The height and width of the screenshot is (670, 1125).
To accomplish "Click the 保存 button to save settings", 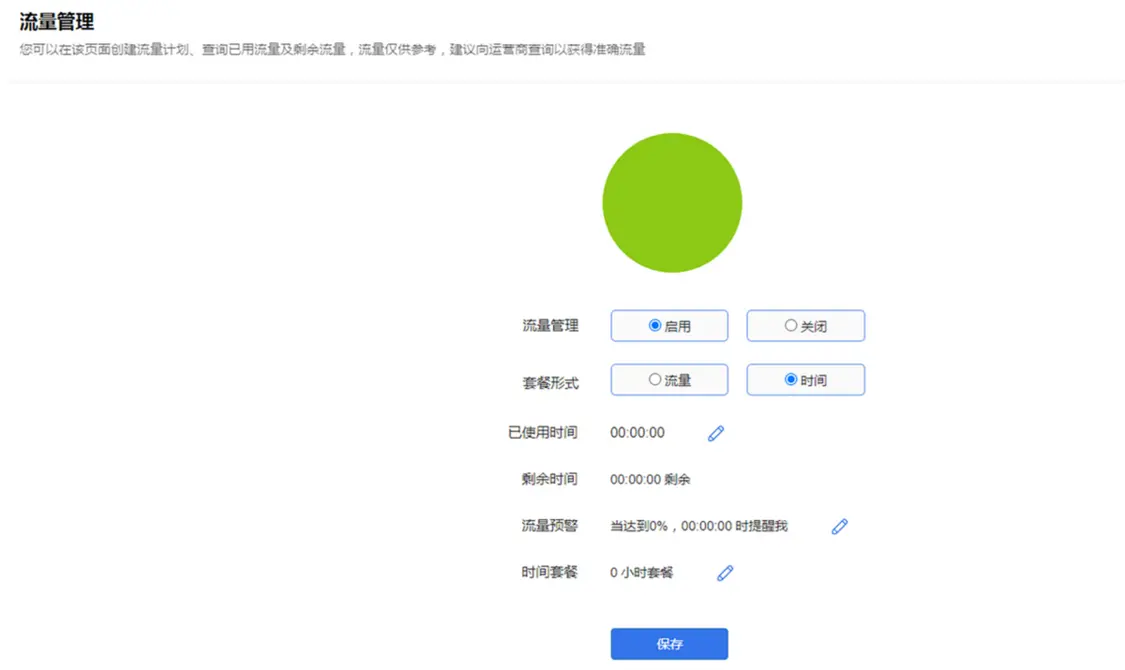I will point(669,643).
